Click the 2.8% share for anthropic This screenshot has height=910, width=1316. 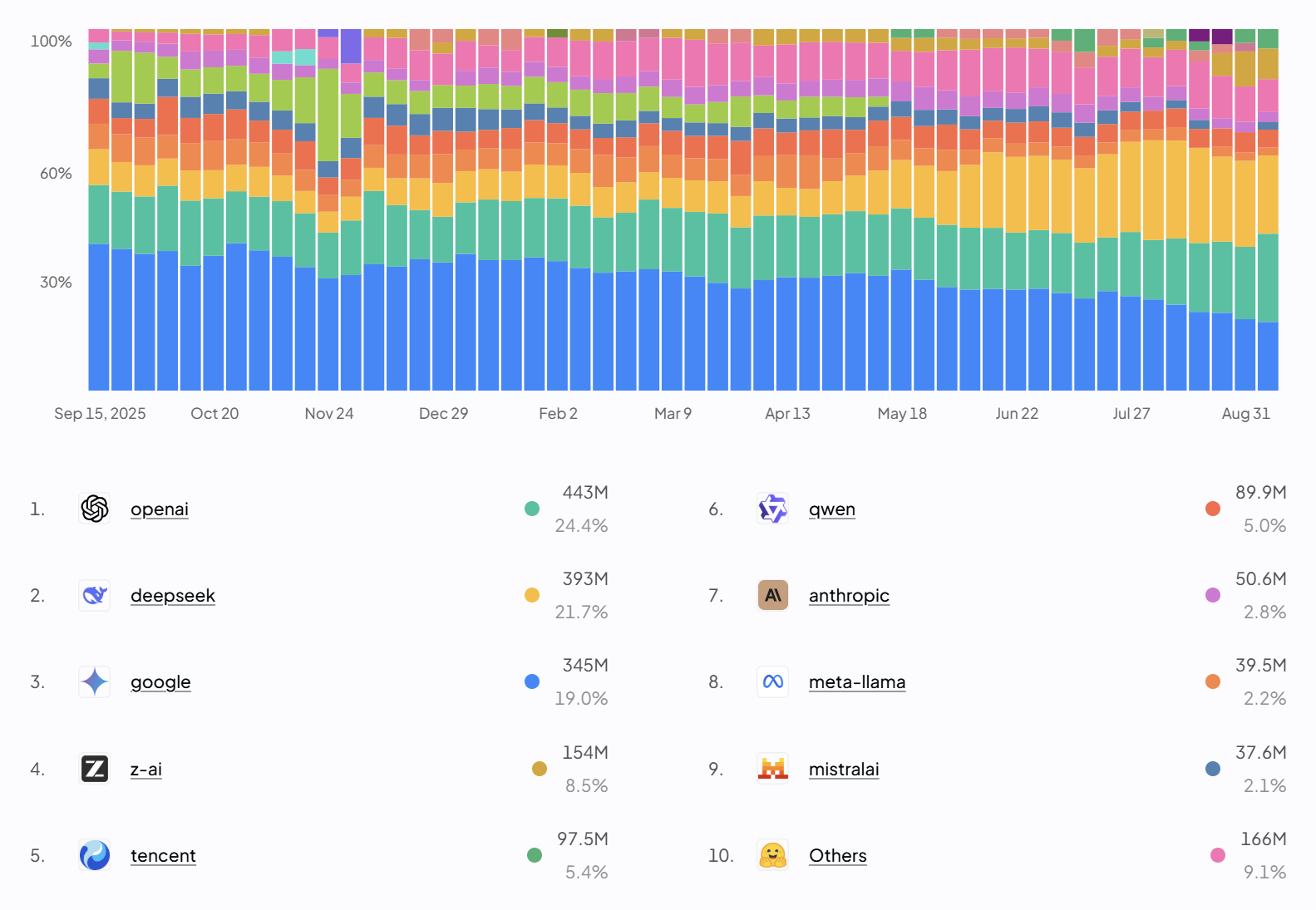(x=1265, y=612)
